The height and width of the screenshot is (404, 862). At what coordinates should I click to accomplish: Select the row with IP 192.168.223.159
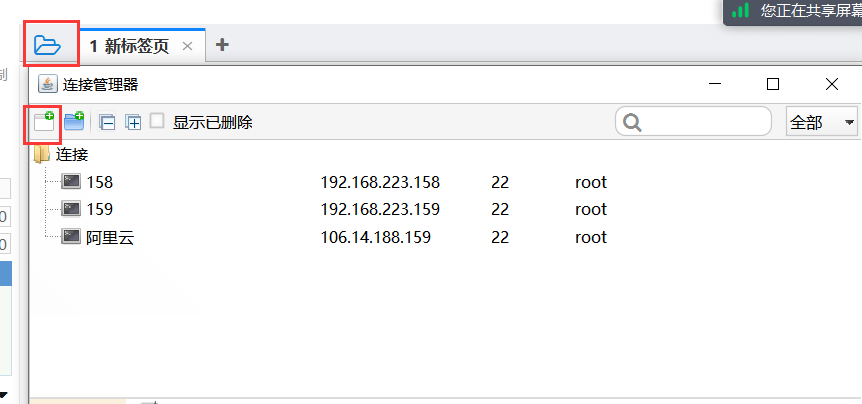pyautogui.click(x=380, y=209)
